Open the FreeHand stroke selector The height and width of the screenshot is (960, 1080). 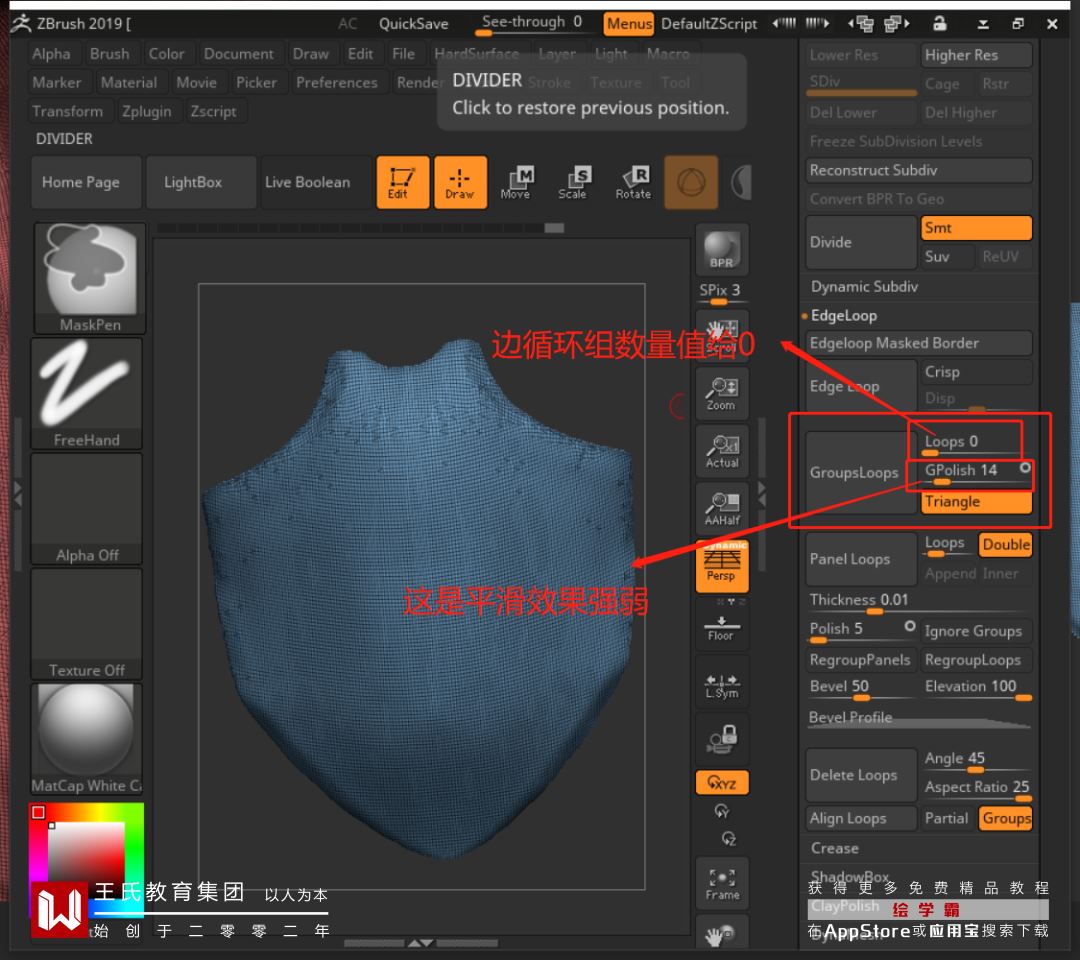87,393
